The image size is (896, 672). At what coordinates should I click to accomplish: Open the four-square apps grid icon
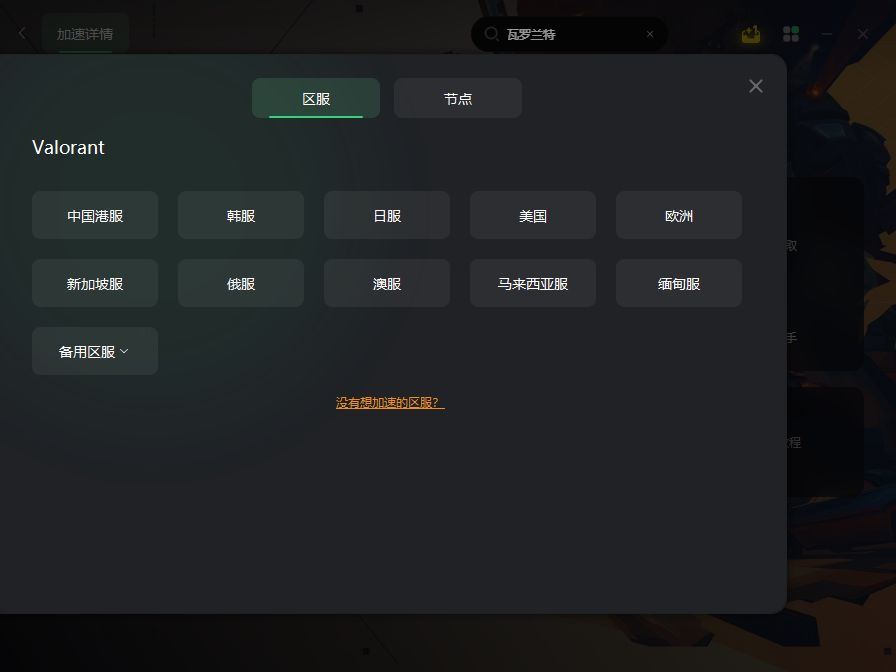point(791,34)
